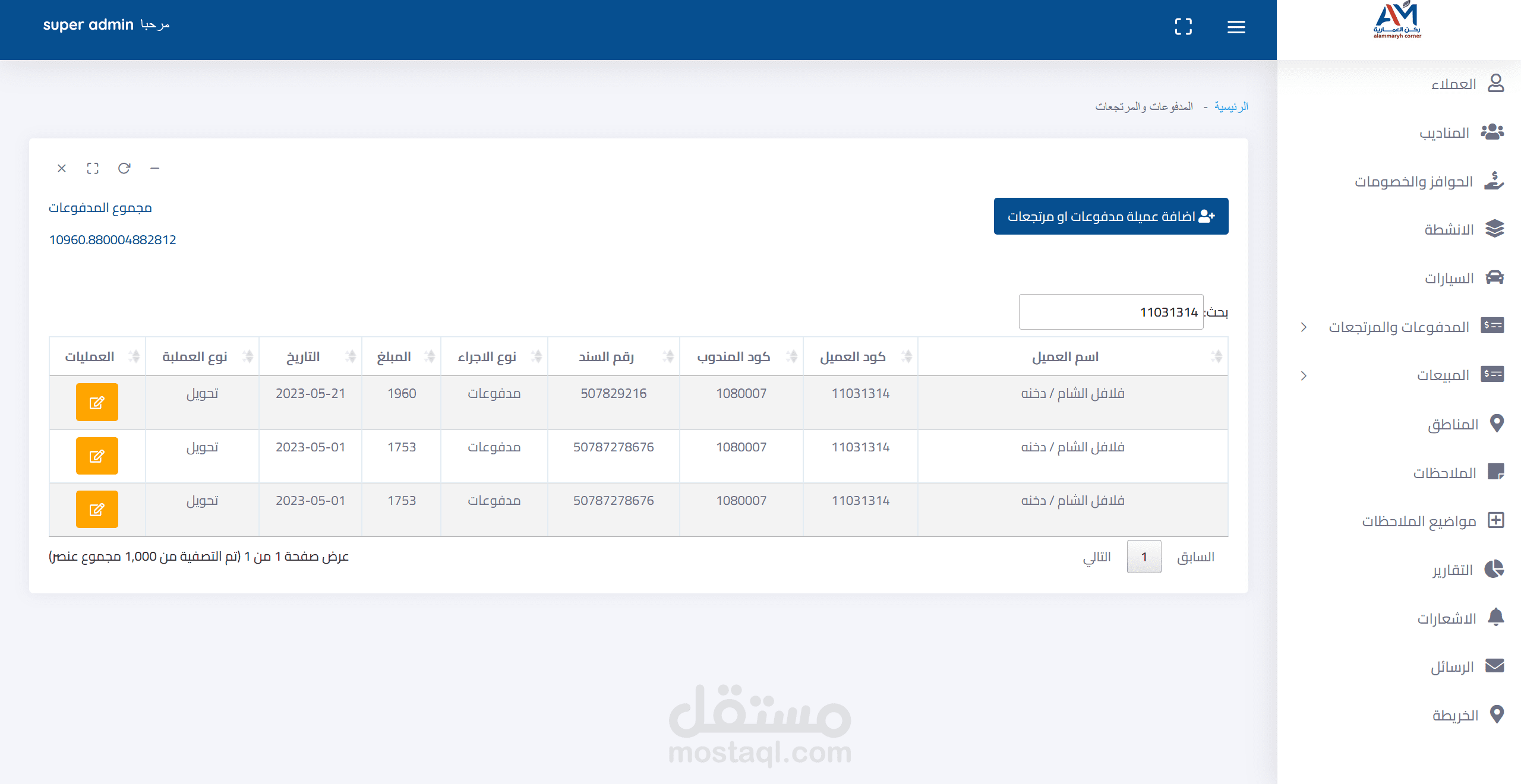The image size is (1521, 784).
Task: Open the map pin الخريطة sidebar icon
Action: (x=1497, y=715)
